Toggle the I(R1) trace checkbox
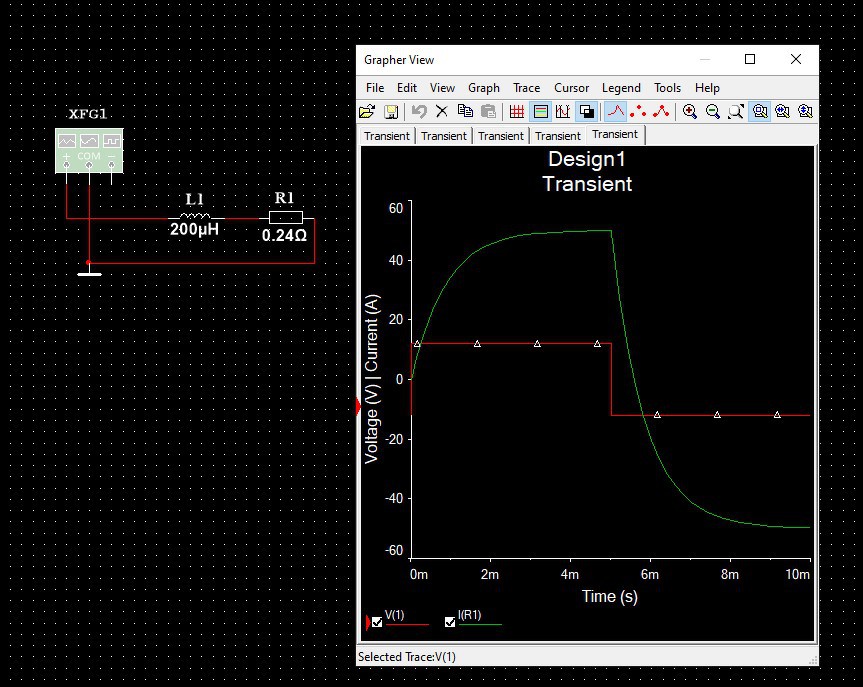This screenshot has width=863, height=687. coord(450,622)
